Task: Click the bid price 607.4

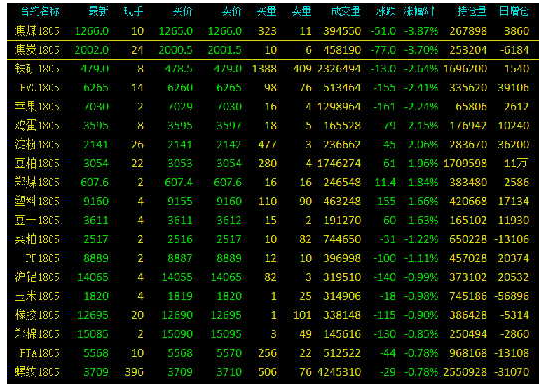Action: tap(178, 182)
